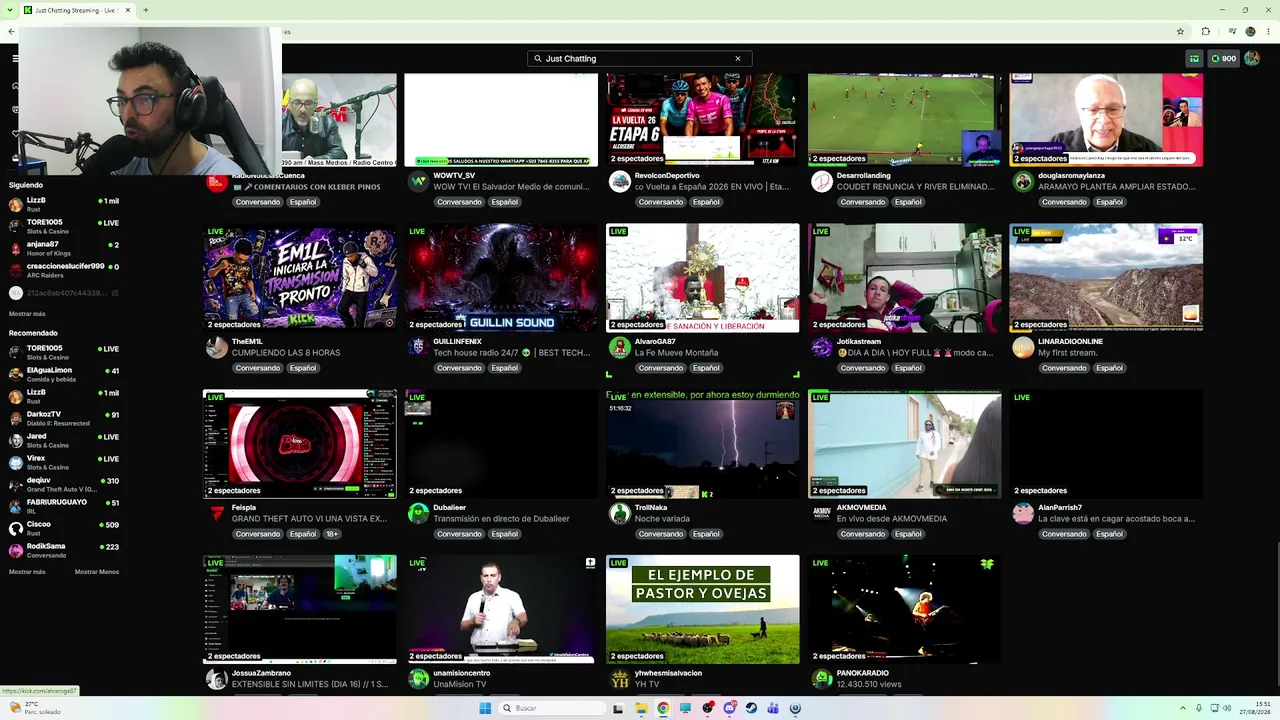Image resolution: width=1280 pixels, height=720 pixels.
Task: Open creacioneslucifer999 channel in the sidebar
Action: [x=64, y=271]
